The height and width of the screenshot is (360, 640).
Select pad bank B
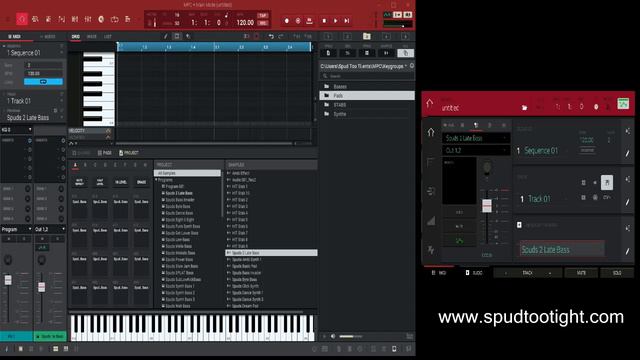(x=85, y=165)
